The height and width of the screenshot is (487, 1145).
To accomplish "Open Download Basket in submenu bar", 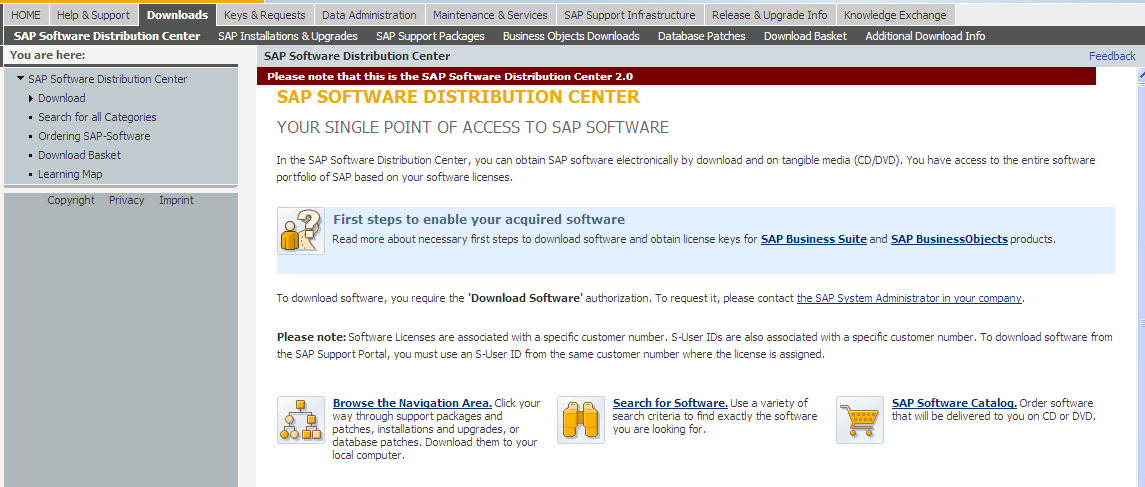I will (x=805, y=36).
